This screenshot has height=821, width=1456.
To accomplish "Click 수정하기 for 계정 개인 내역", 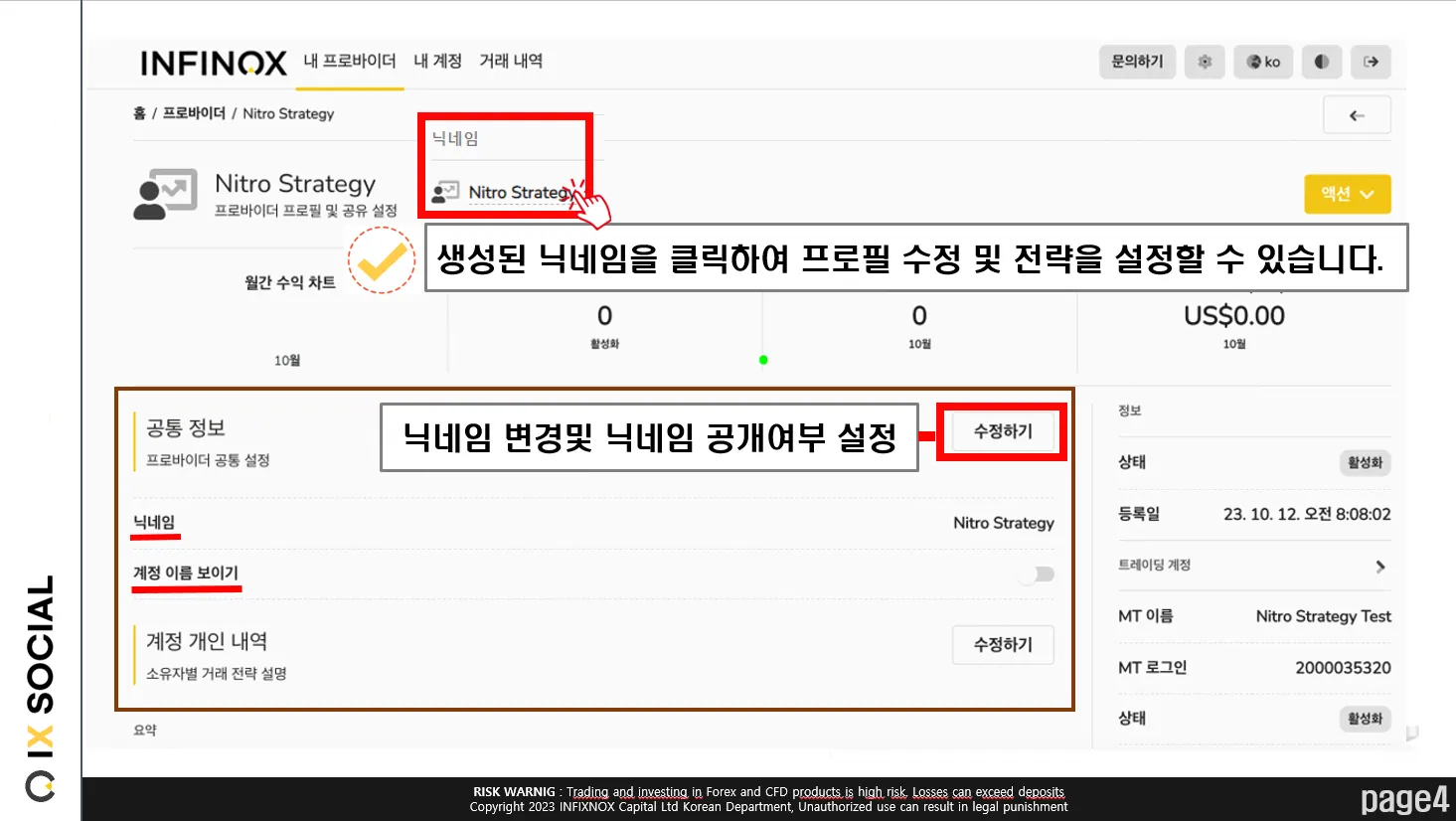I will pyautogui.click(x=1003, y=645).
